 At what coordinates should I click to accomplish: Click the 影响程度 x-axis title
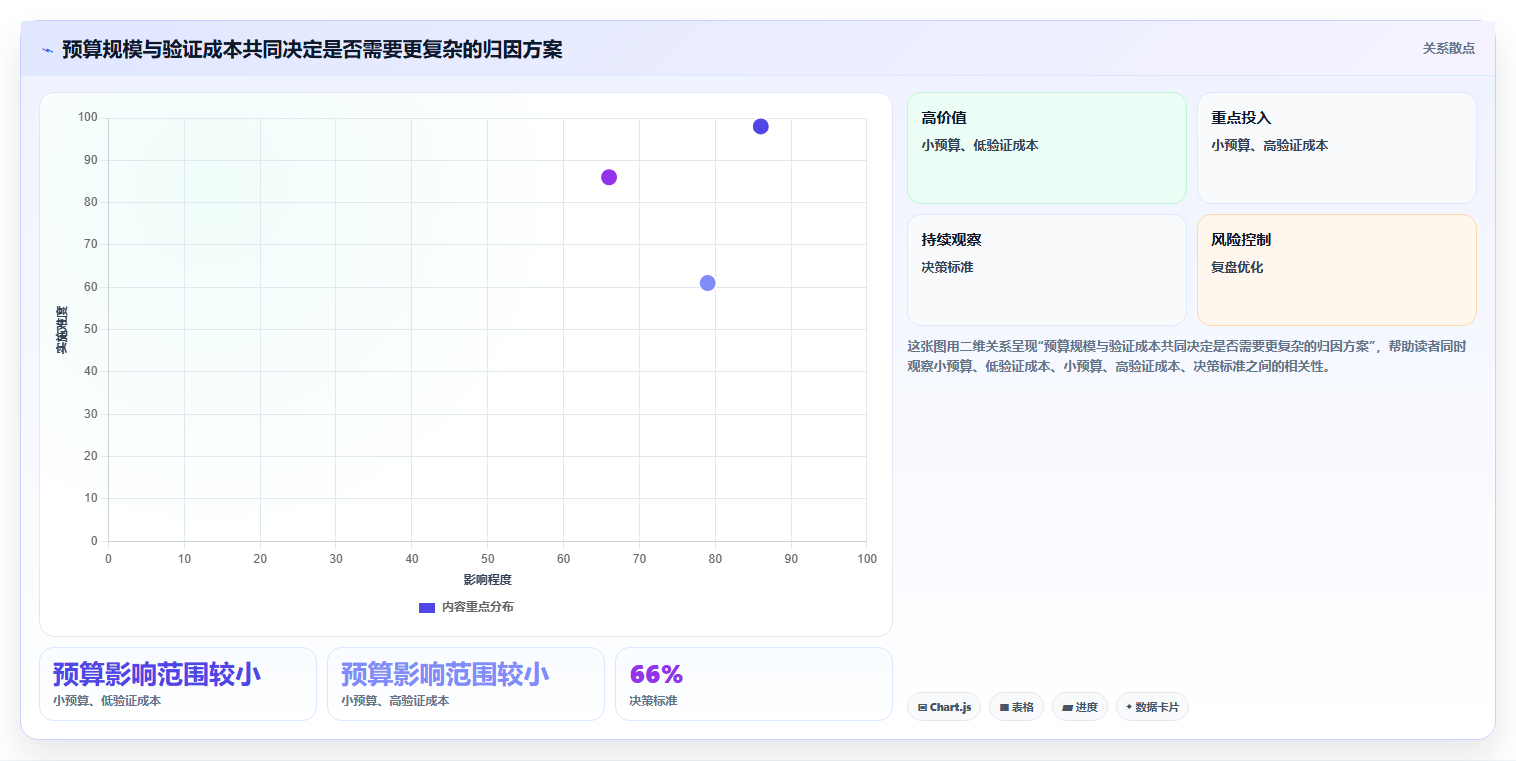coord(487,580)
